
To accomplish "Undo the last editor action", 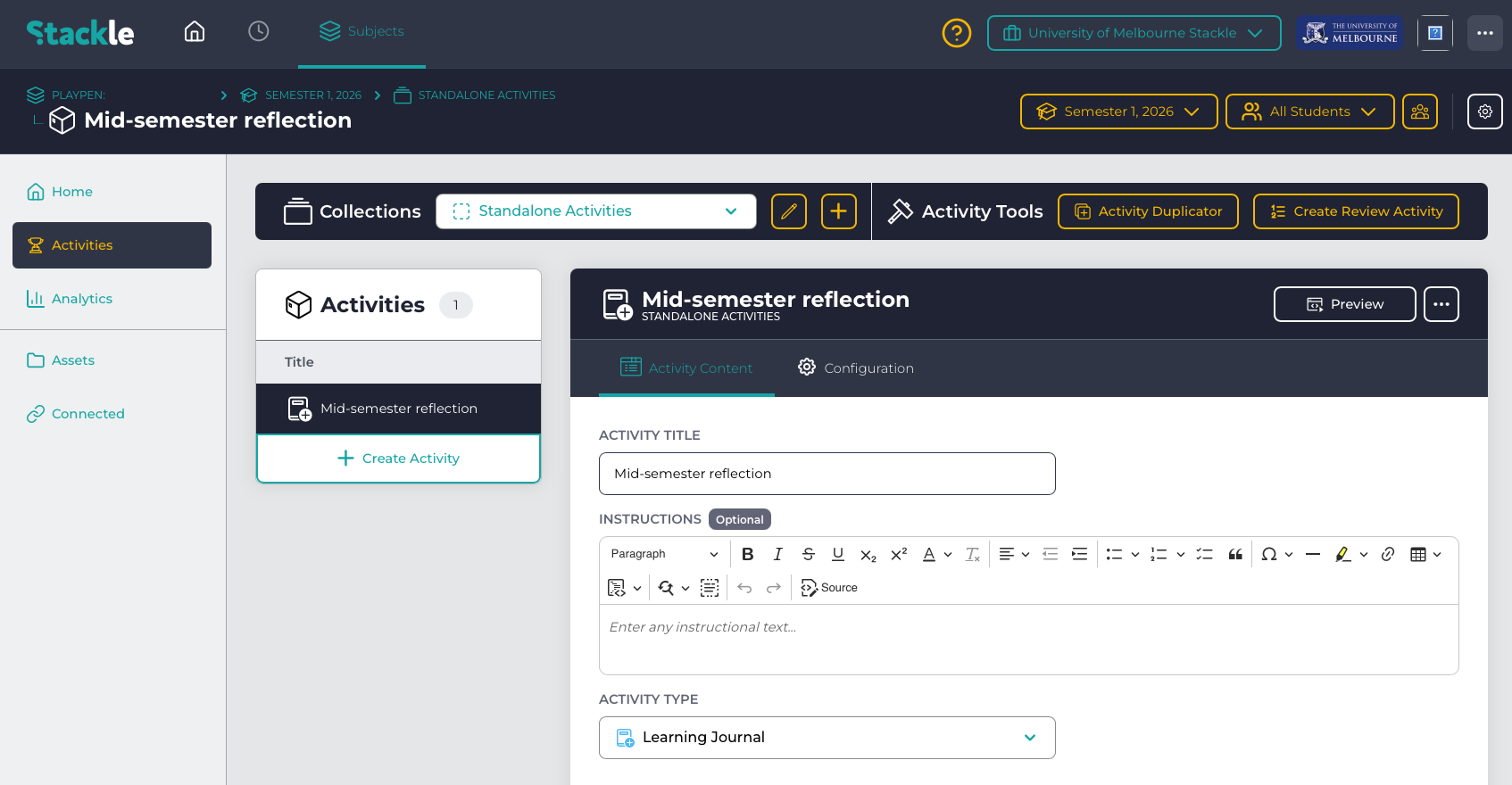I will [744, 588].
